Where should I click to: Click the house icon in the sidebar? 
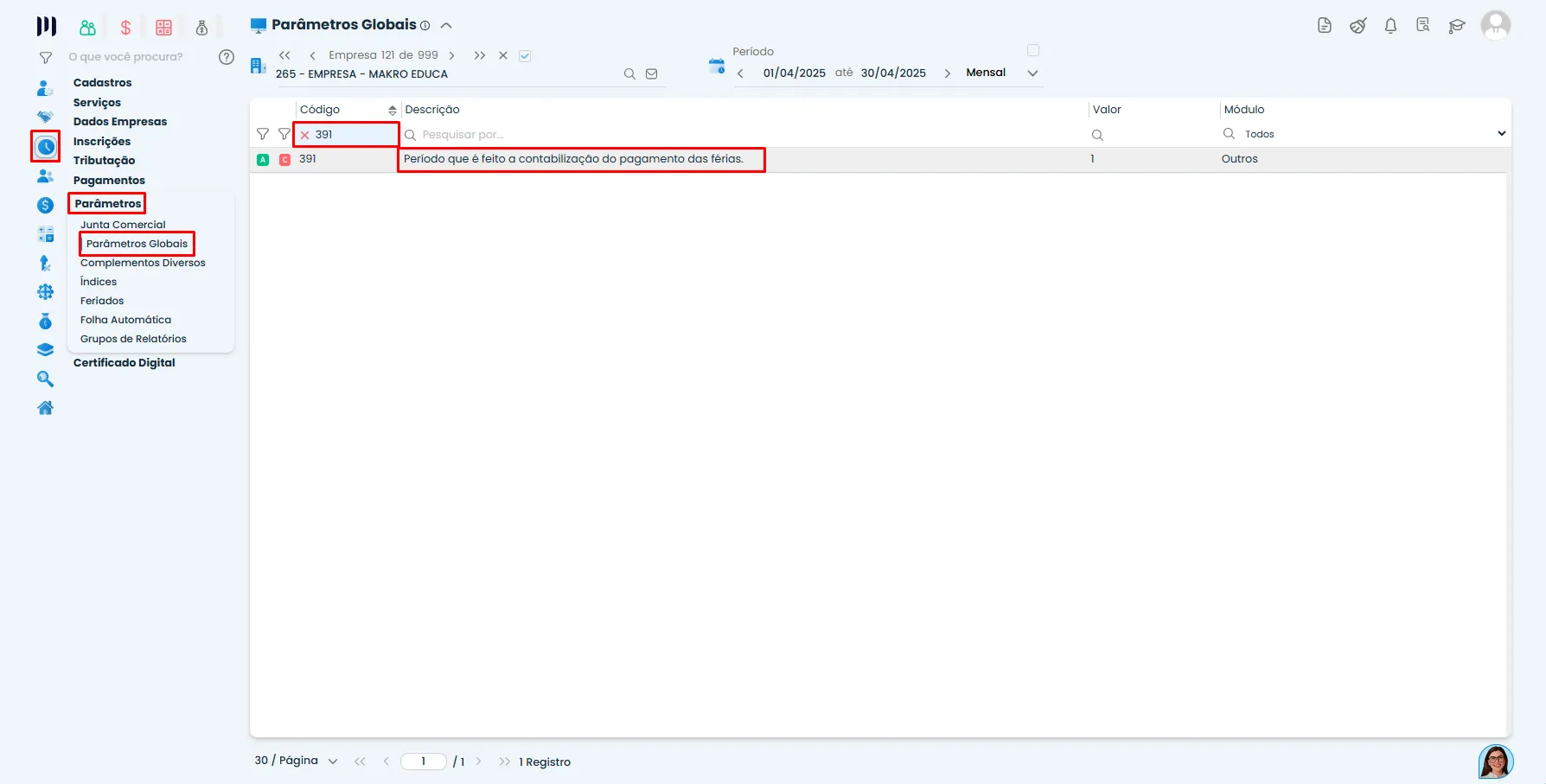[x=46, y=408]
